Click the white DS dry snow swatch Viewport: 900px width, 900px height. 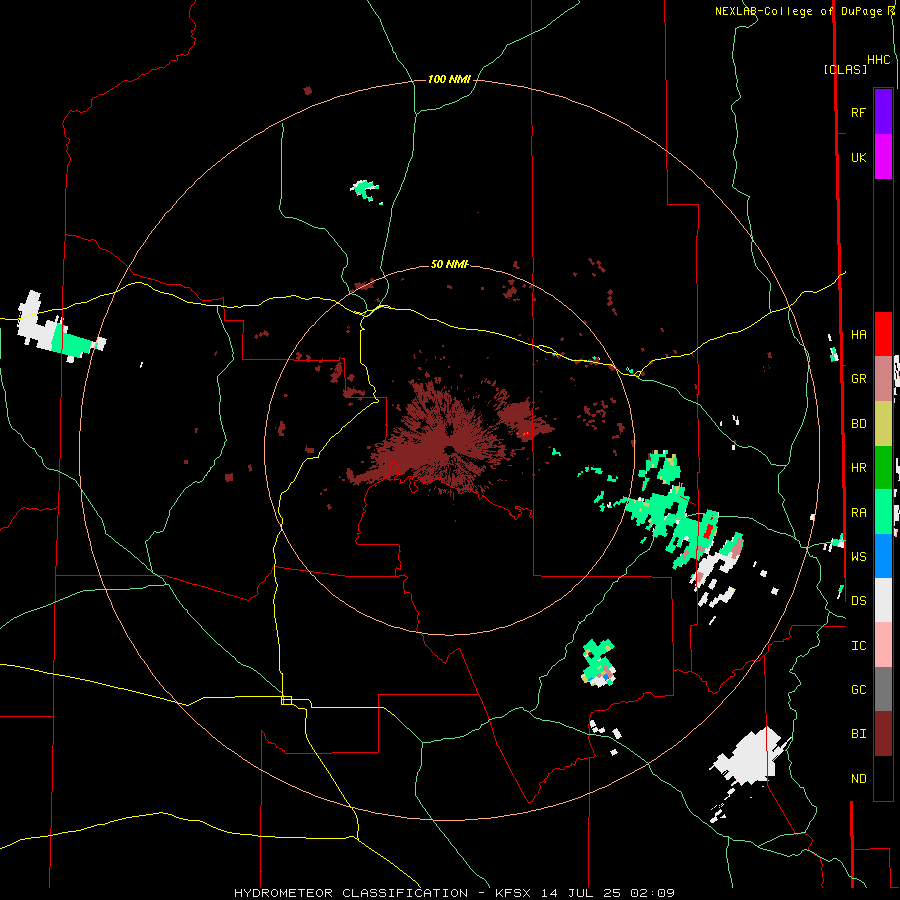[883, 600]
